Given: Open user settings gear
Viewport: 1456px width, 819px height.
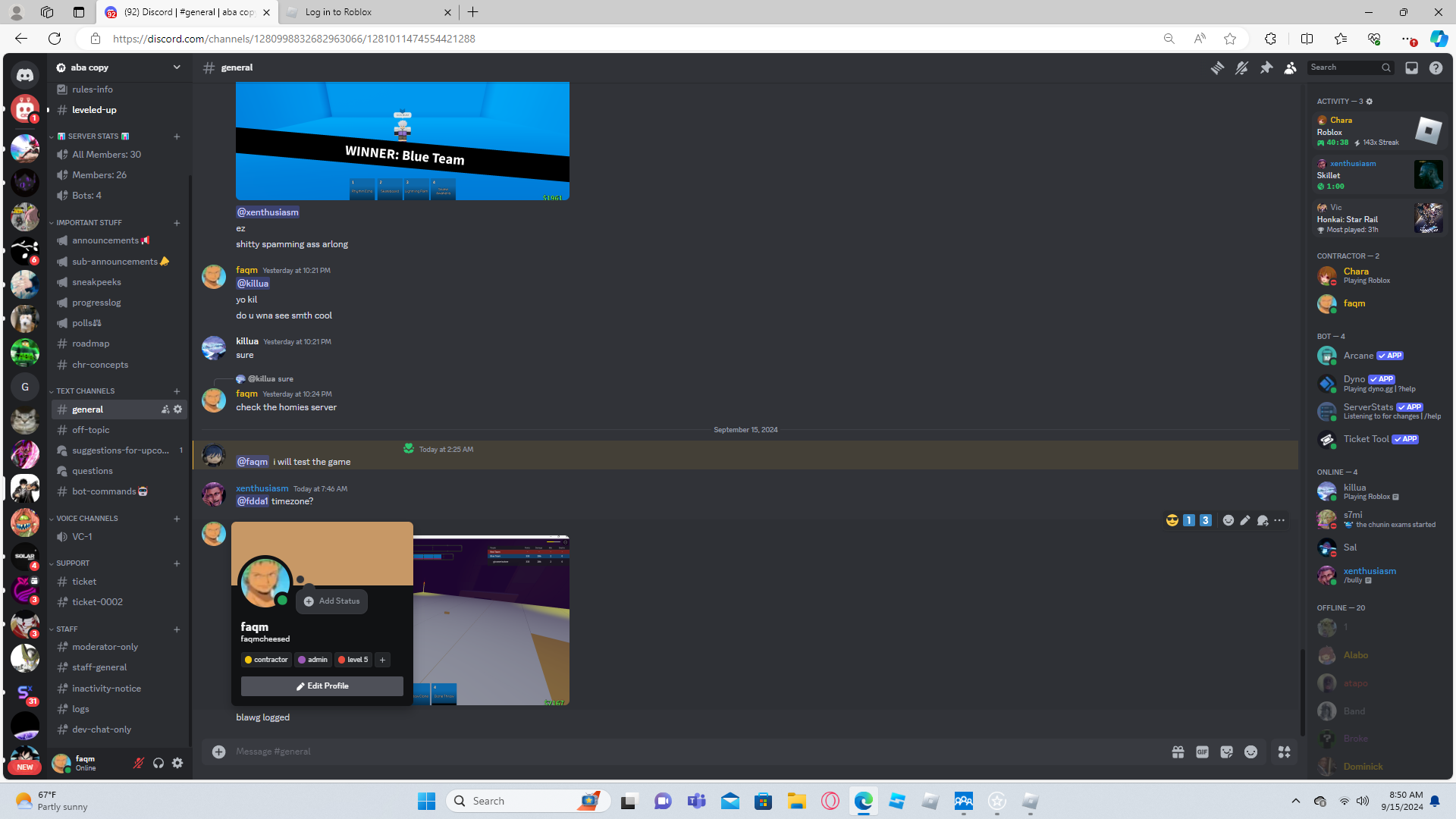Looking at the screenshot, I should pos(177,763).
